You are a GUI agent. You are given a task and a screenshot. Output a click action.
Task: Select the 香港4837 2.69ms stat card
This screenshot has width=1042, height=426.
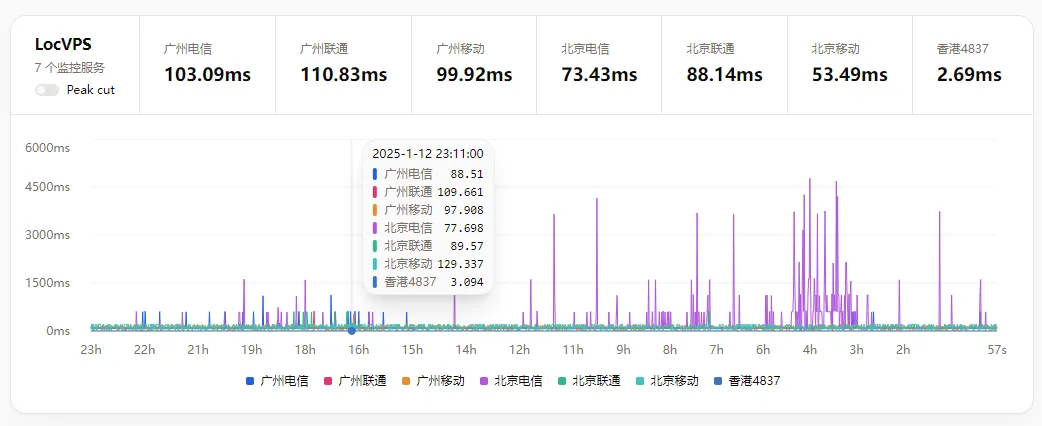click(973, 65)
